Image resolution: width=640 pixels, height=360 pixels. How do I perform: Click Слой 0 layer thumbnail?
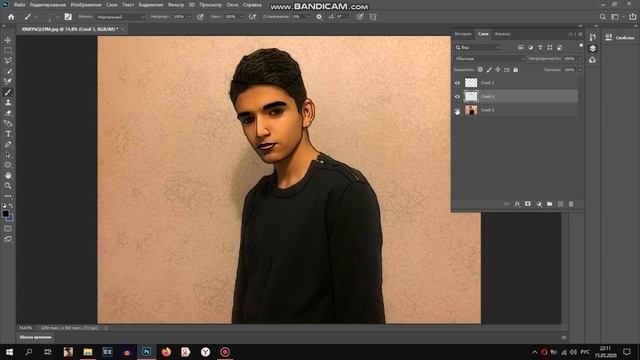[471, 110]
